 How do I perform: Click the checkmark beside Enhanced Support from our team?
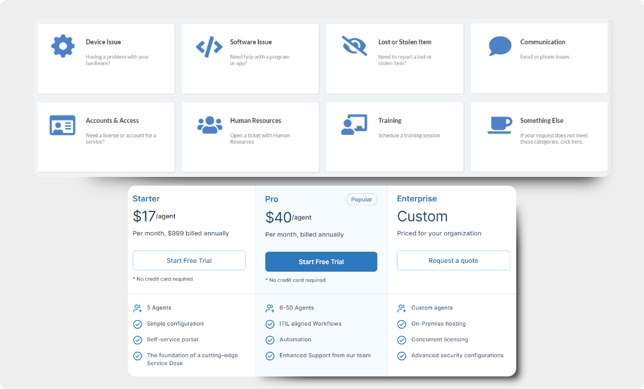coord(270,356)
